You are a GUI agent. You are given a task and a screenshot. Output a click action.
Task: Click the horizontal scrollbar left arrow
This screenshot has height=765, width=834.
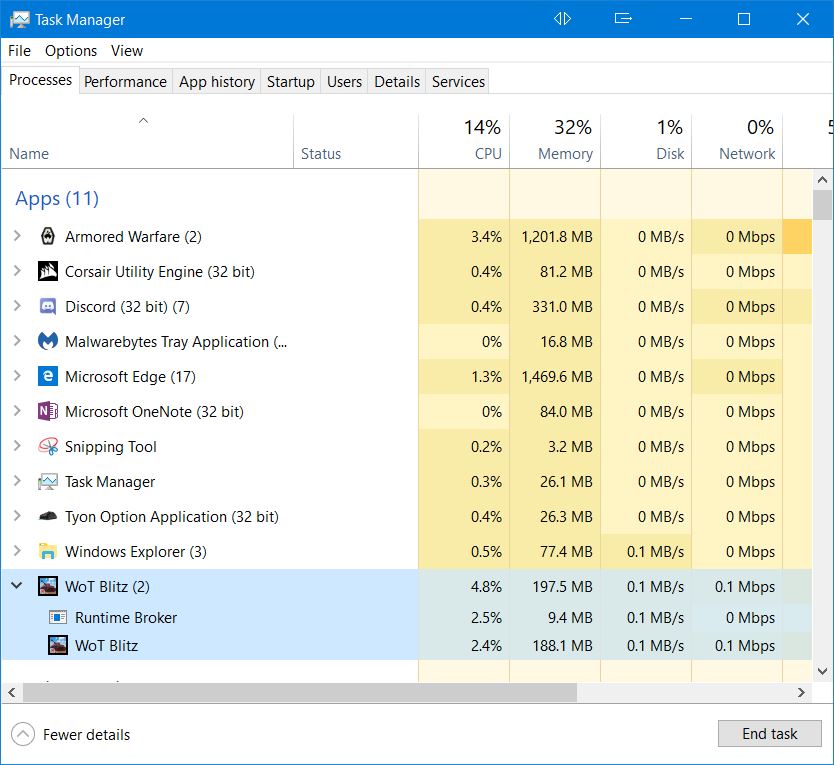point(12,693)
